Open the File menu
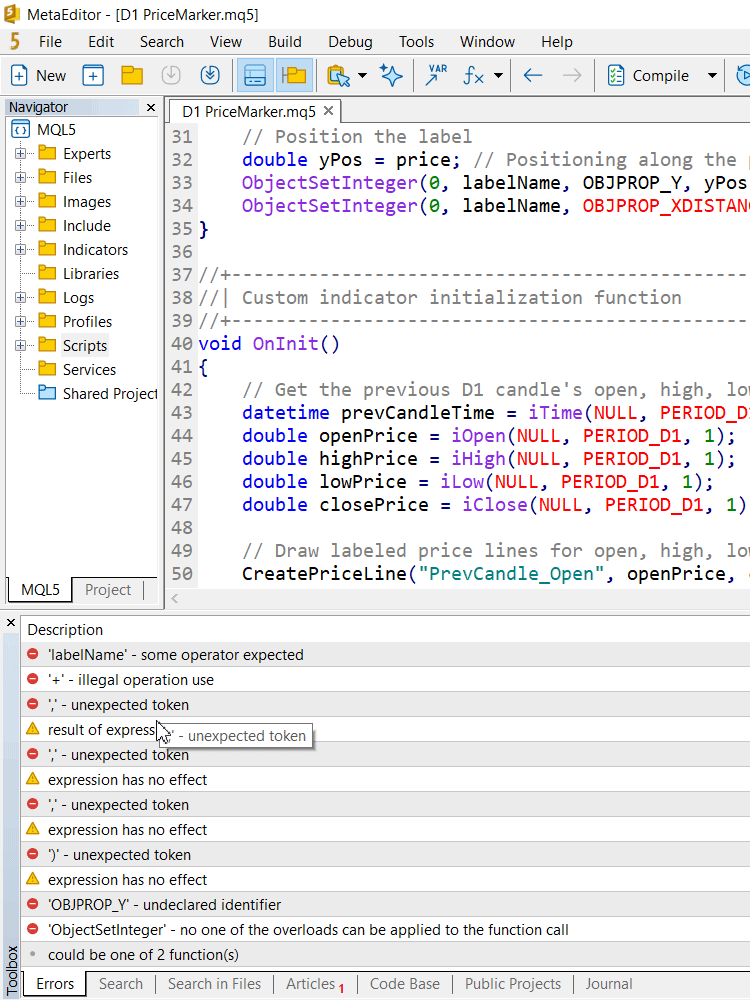Image resolution: width=750 pixels, height=1000 pixels. (50, 42)
